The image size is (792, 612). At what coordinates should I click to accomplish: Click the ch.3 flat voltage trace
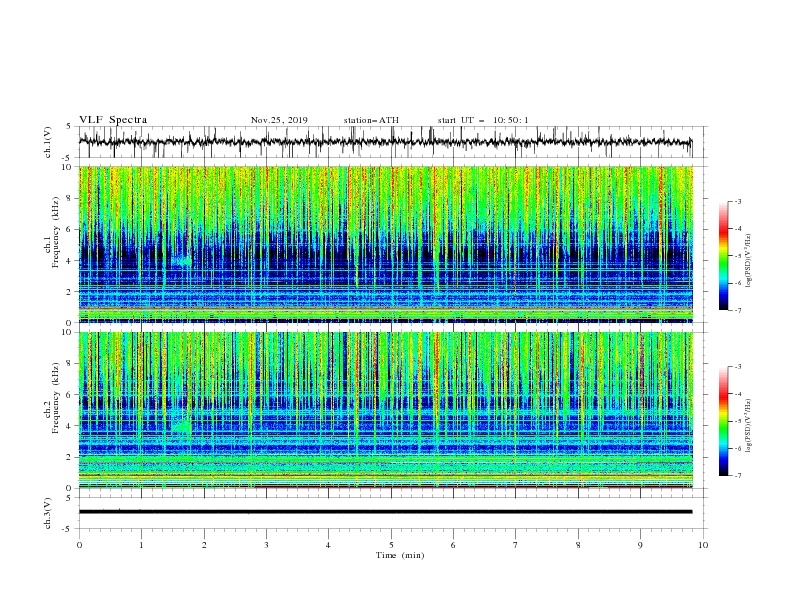tap(385, 512)
